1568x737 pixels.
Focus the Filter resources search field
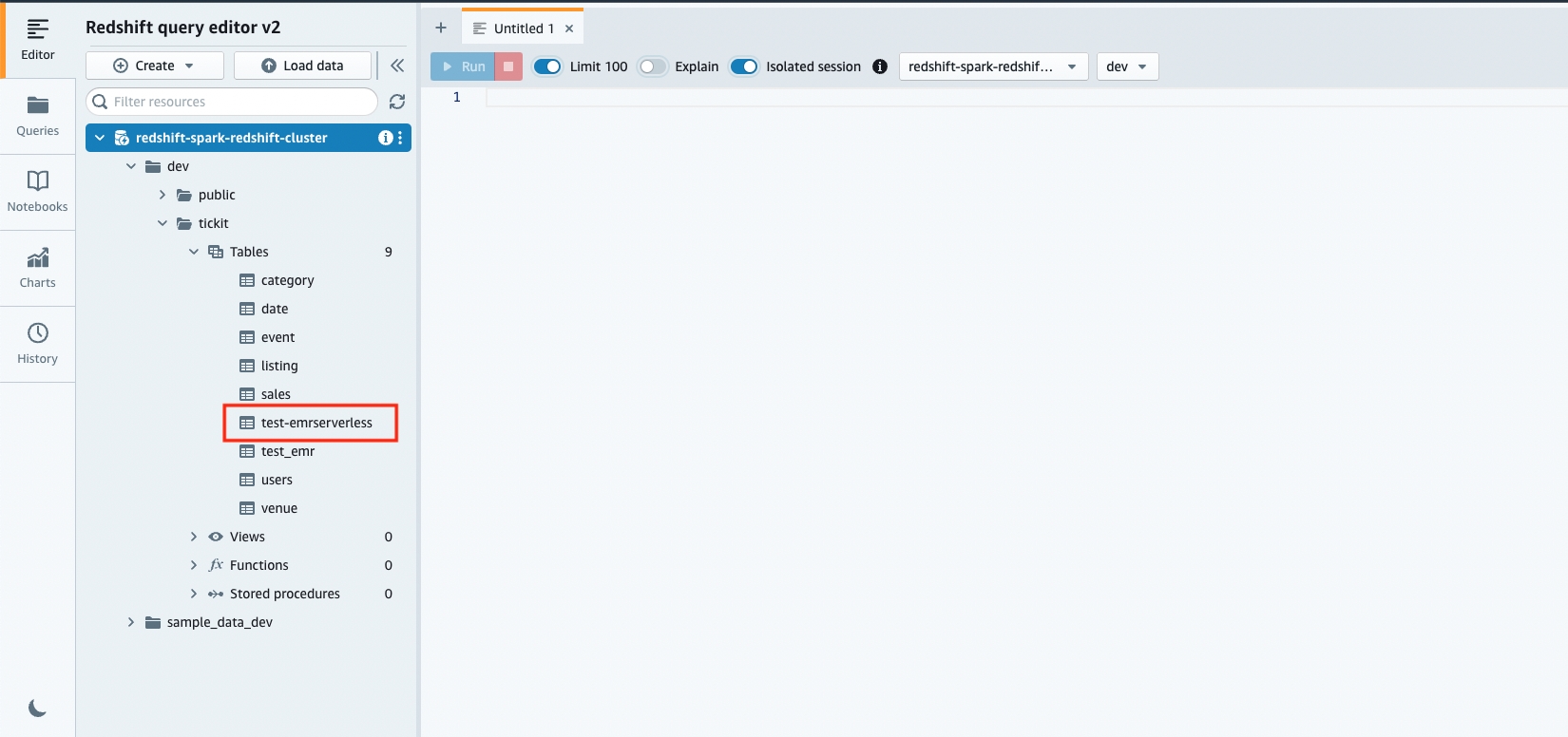point(232,102)
